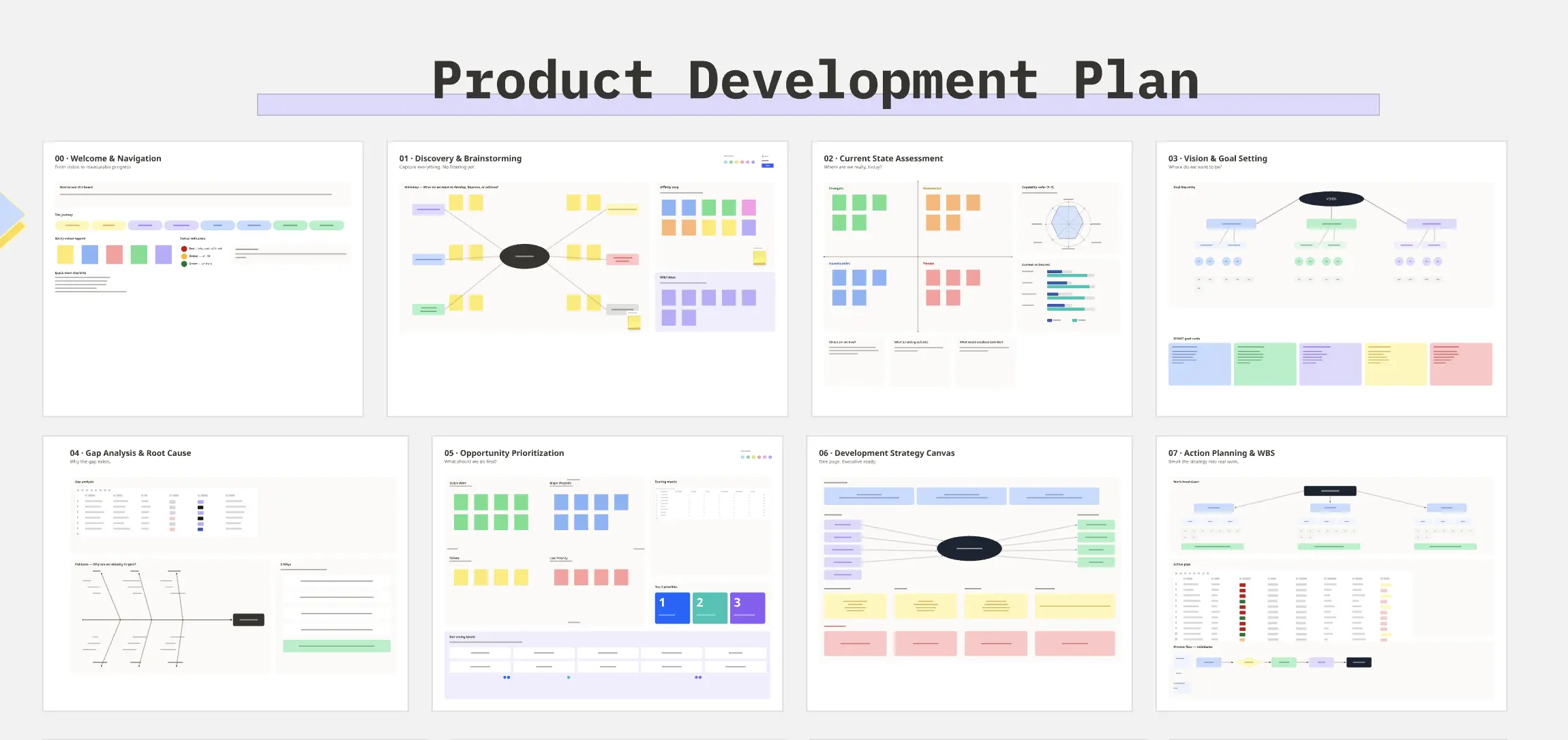This screenshot has width=1568, height=740.
Task: Click the blue number 1 priority card
Action: click(x=672, y=608)
